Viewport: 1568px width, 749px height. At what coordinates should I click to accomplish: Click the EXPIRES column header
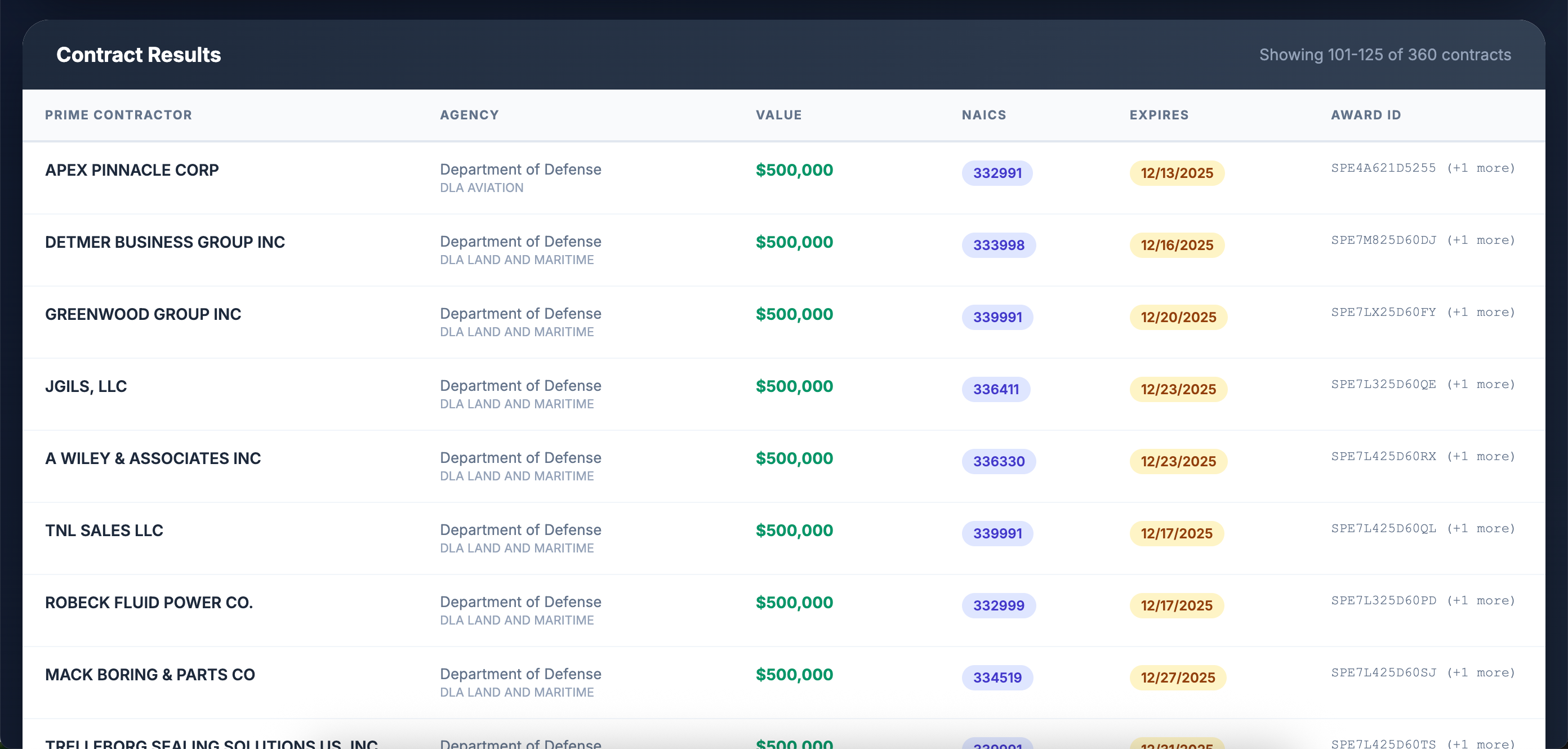(1159, 115)
